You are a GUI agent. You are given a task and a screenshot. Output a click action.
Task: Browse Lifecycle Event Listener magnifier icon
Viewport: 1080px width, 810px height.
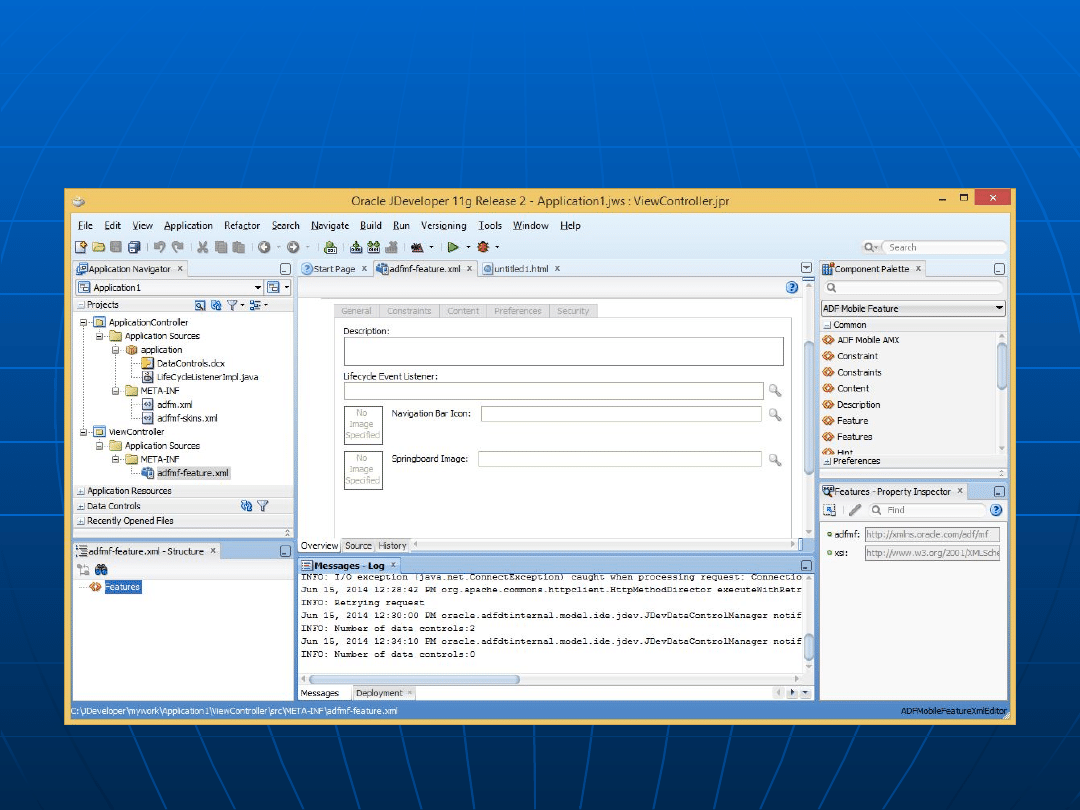coord(775,391)
